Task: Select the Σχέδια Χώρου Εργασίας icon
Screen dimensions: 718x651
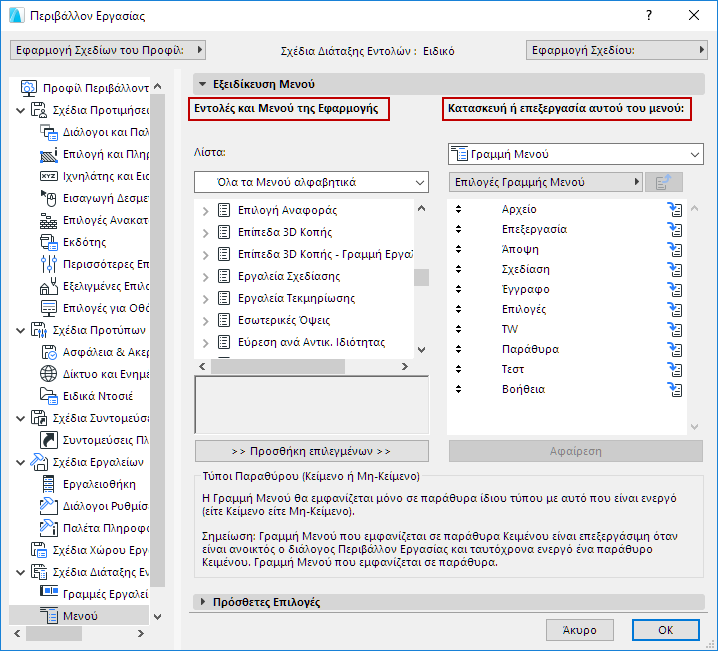Action: pos(39,550)
